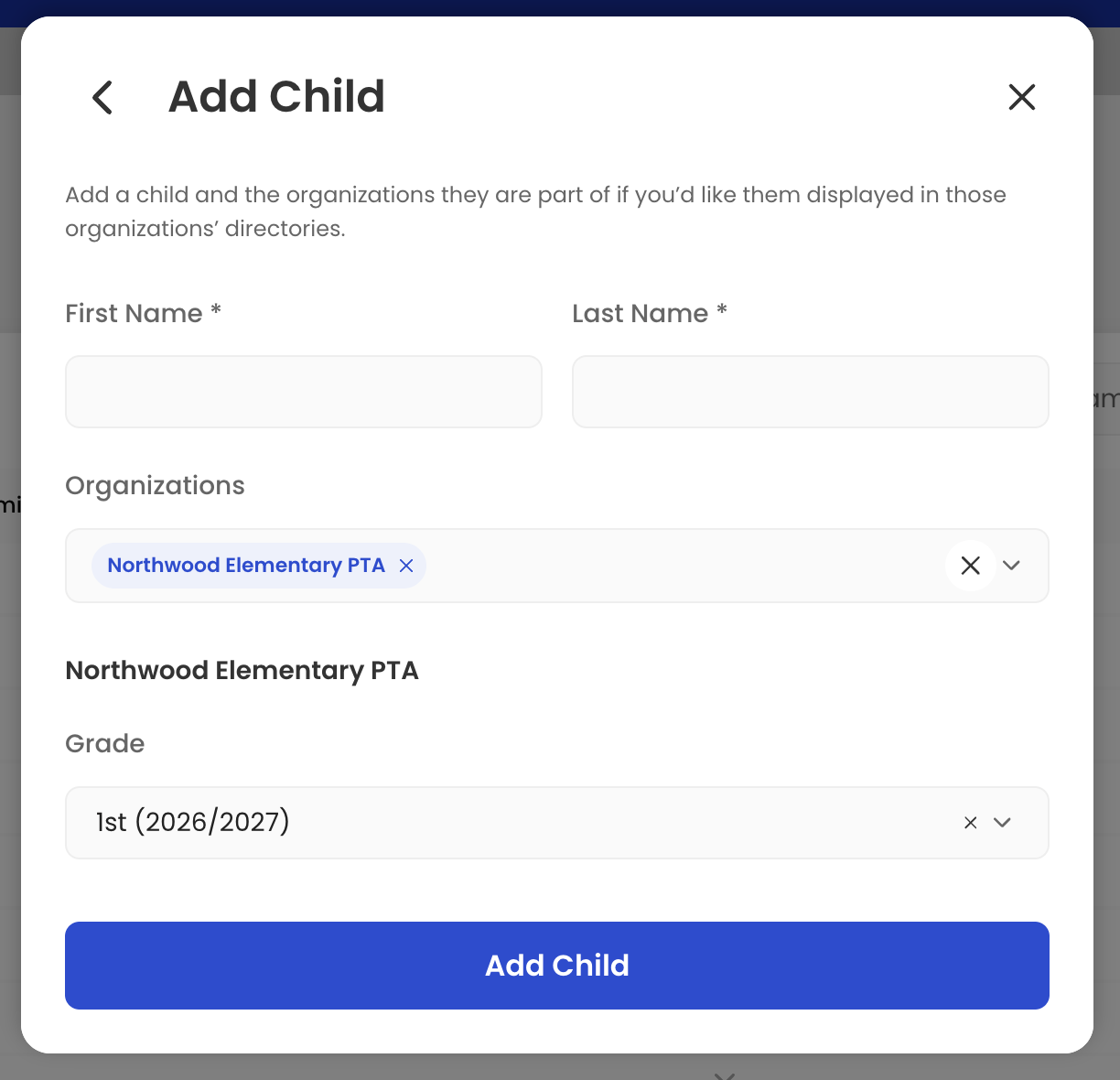Click the 1st (2026/2027) grade selection

pyautogui.click(x=193, y=822)
